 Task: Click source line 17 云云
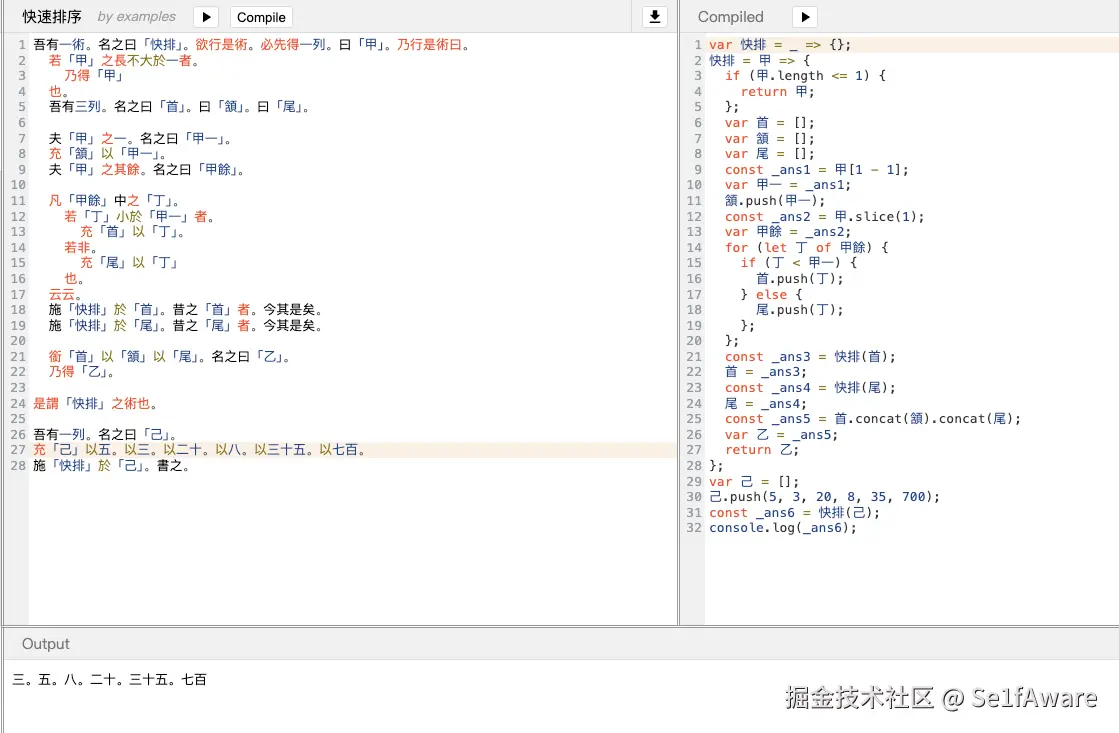coord(66,294)
